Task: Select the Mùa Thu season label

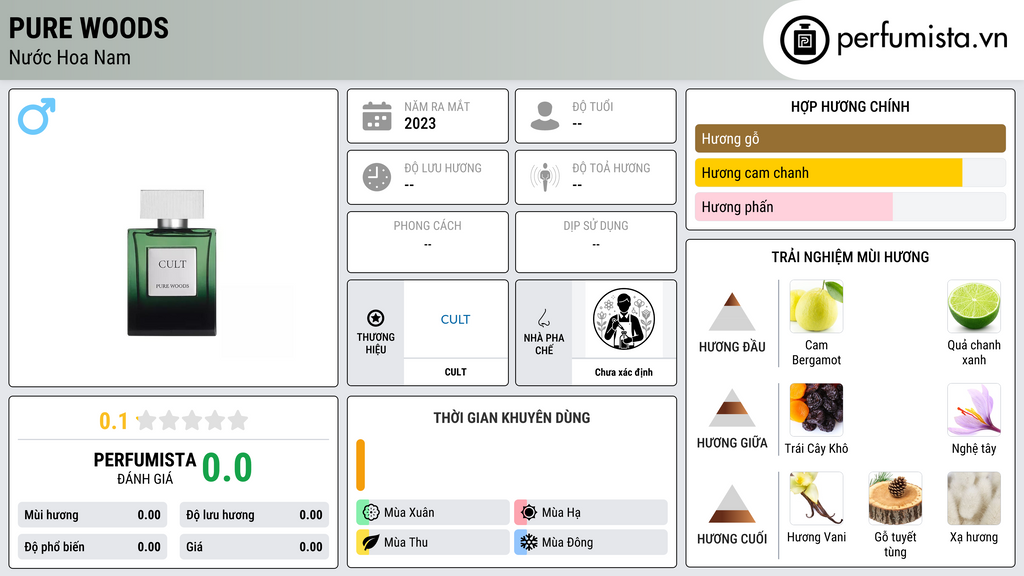Action: (406, 542)
